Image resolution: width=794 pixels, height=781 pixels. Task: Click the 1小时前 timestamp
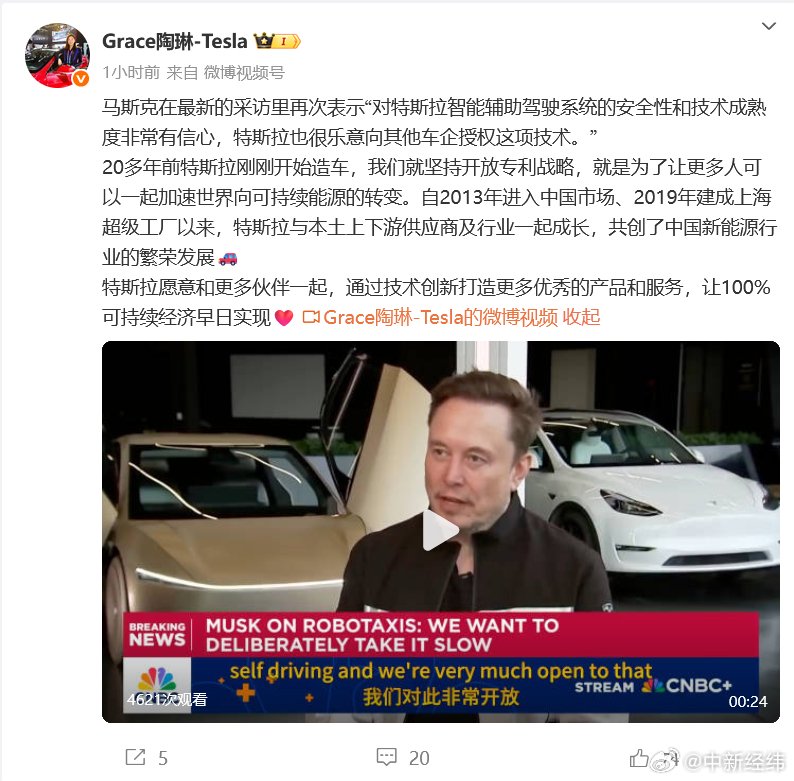(x=131, y=72)
